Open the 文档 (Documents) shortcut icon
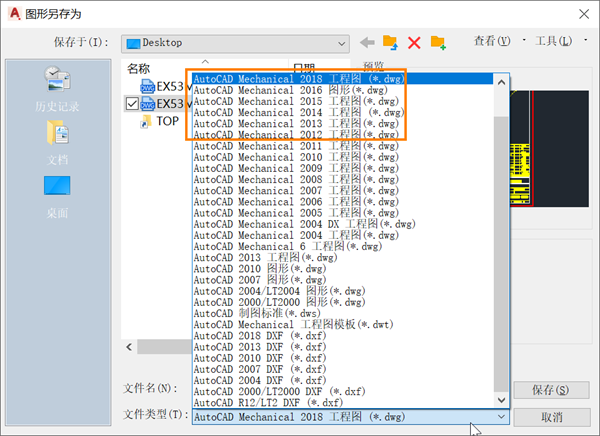 pyautogui.click(x=57, y=132)
